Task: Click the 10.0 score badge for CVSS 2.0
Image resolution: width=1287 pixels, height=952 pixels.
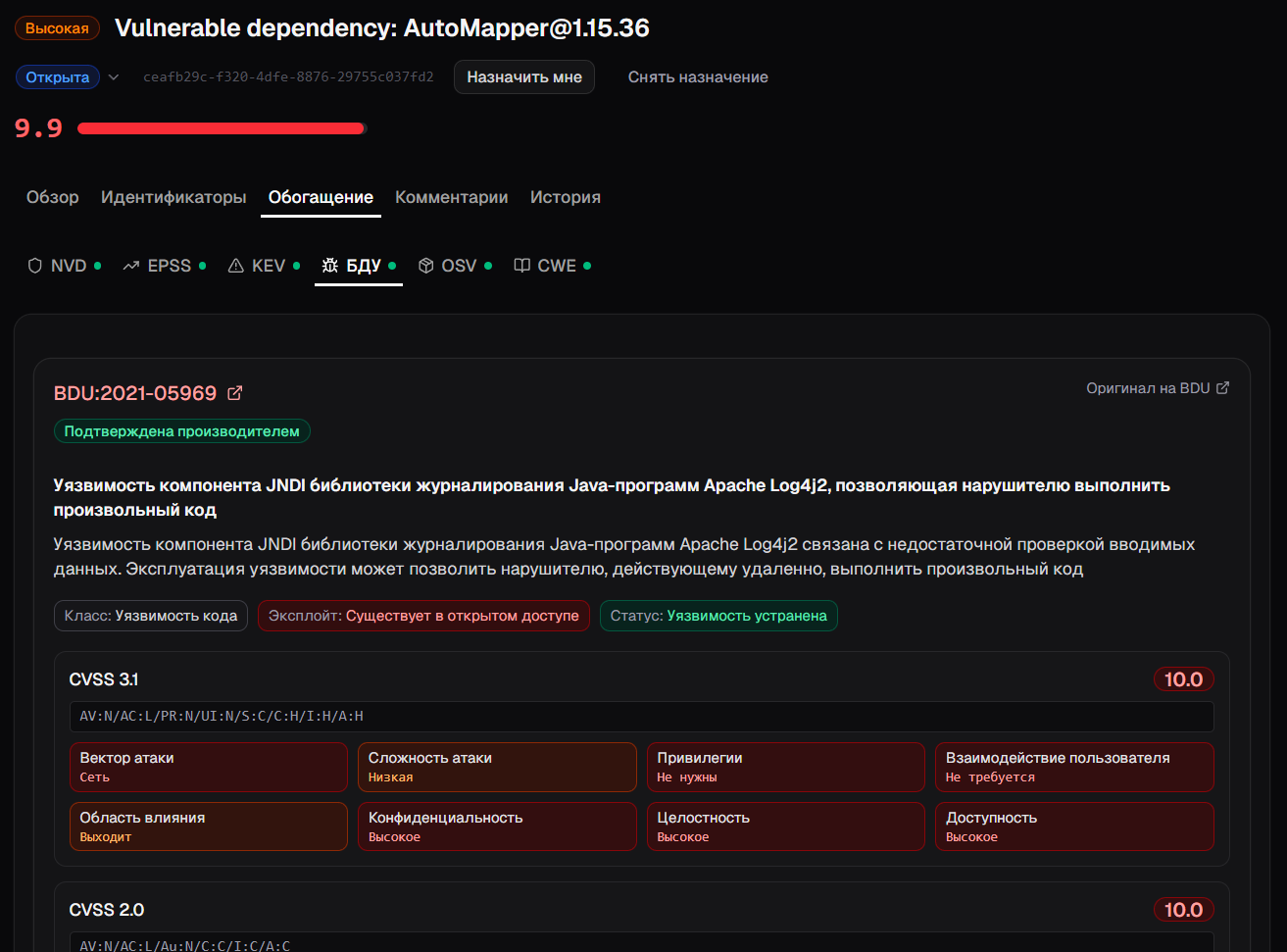Action: [1183, 910]
